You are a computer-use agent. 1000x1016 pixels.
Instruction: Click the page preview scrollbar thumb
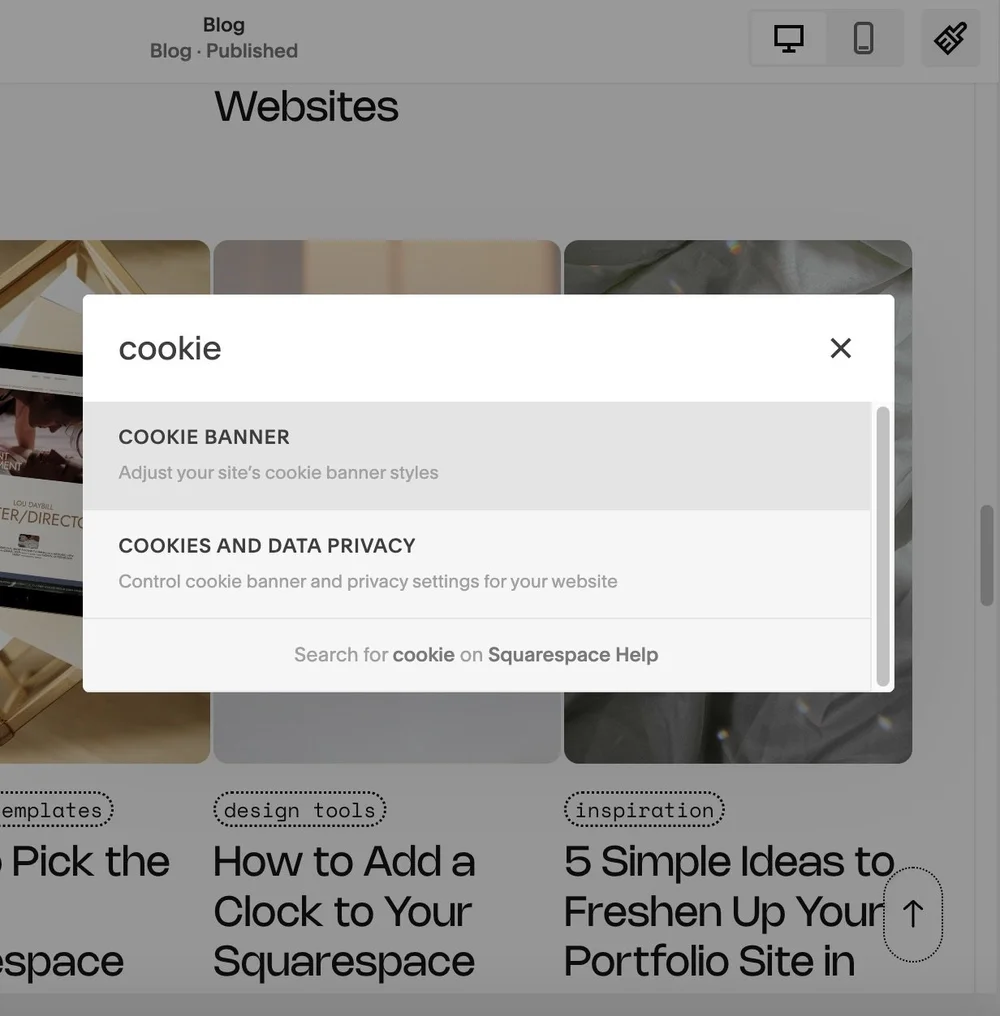(x=987, y=555)
